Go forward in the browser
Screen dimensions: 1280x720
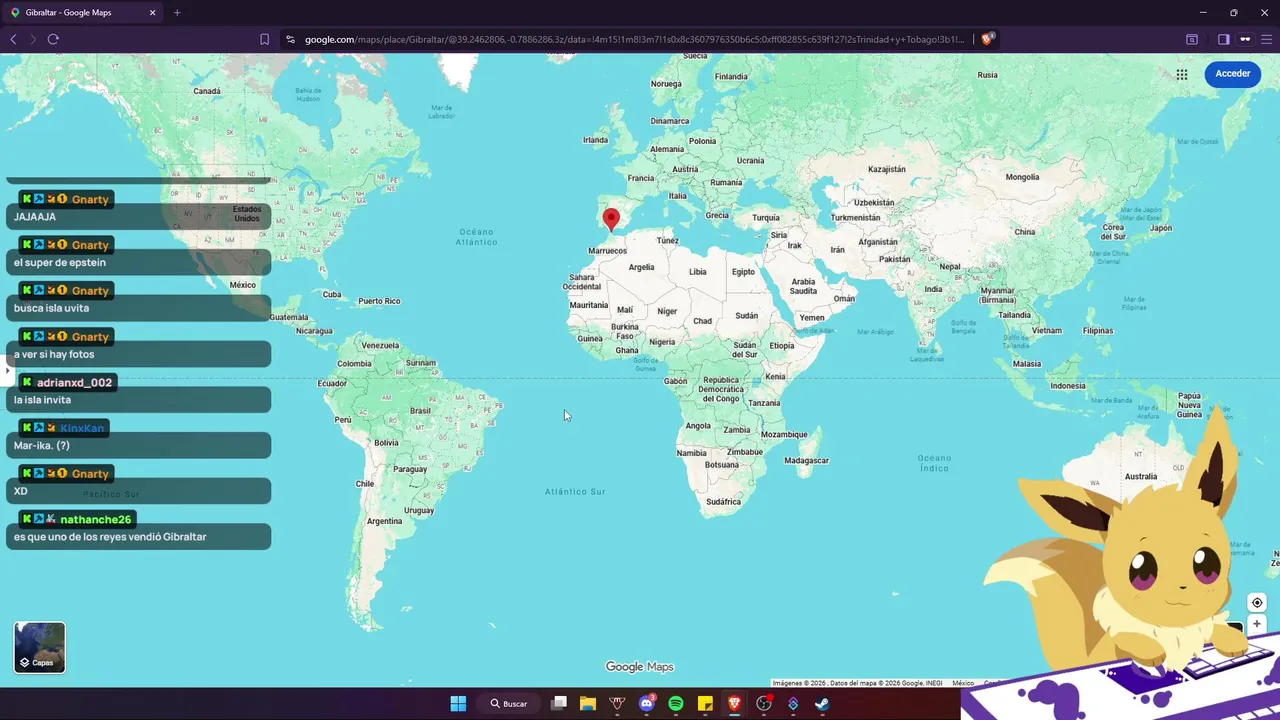32,39
